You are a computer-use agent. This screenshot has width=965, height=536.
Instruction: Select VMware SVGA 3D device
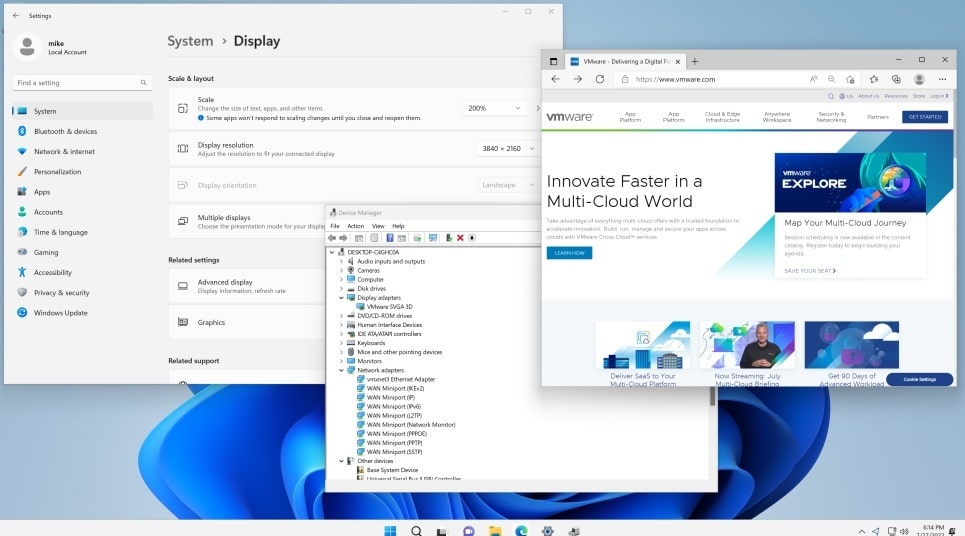(x=390, y=306)
